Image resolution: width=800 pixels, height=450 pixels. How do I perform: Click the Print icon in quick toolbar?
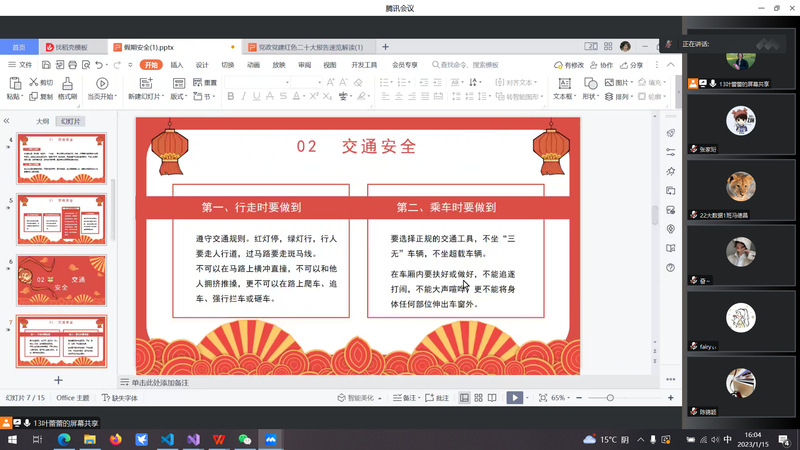pyautogui.click(x=72, y=65)
